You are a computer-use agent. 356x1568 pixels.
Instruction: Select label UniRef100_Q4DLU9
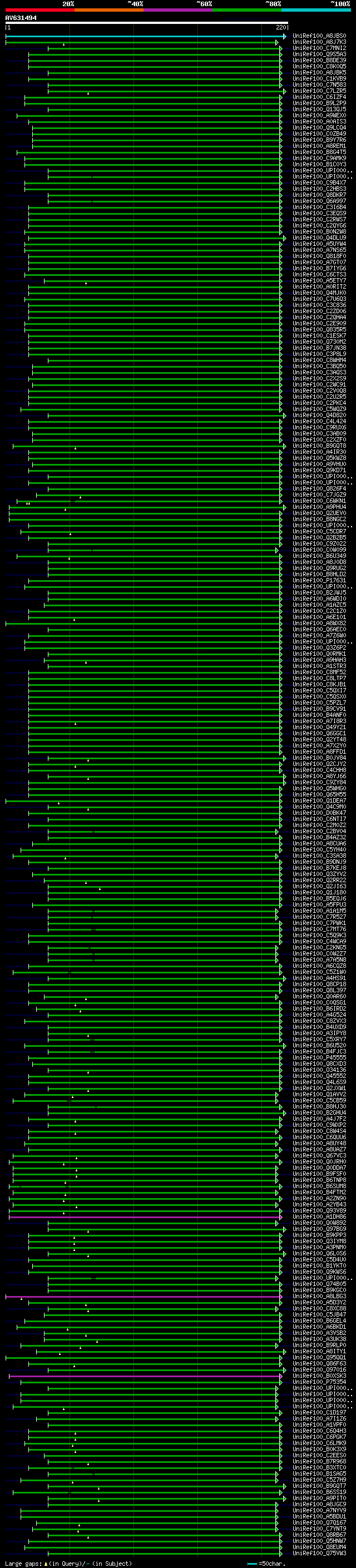[319, 238]
